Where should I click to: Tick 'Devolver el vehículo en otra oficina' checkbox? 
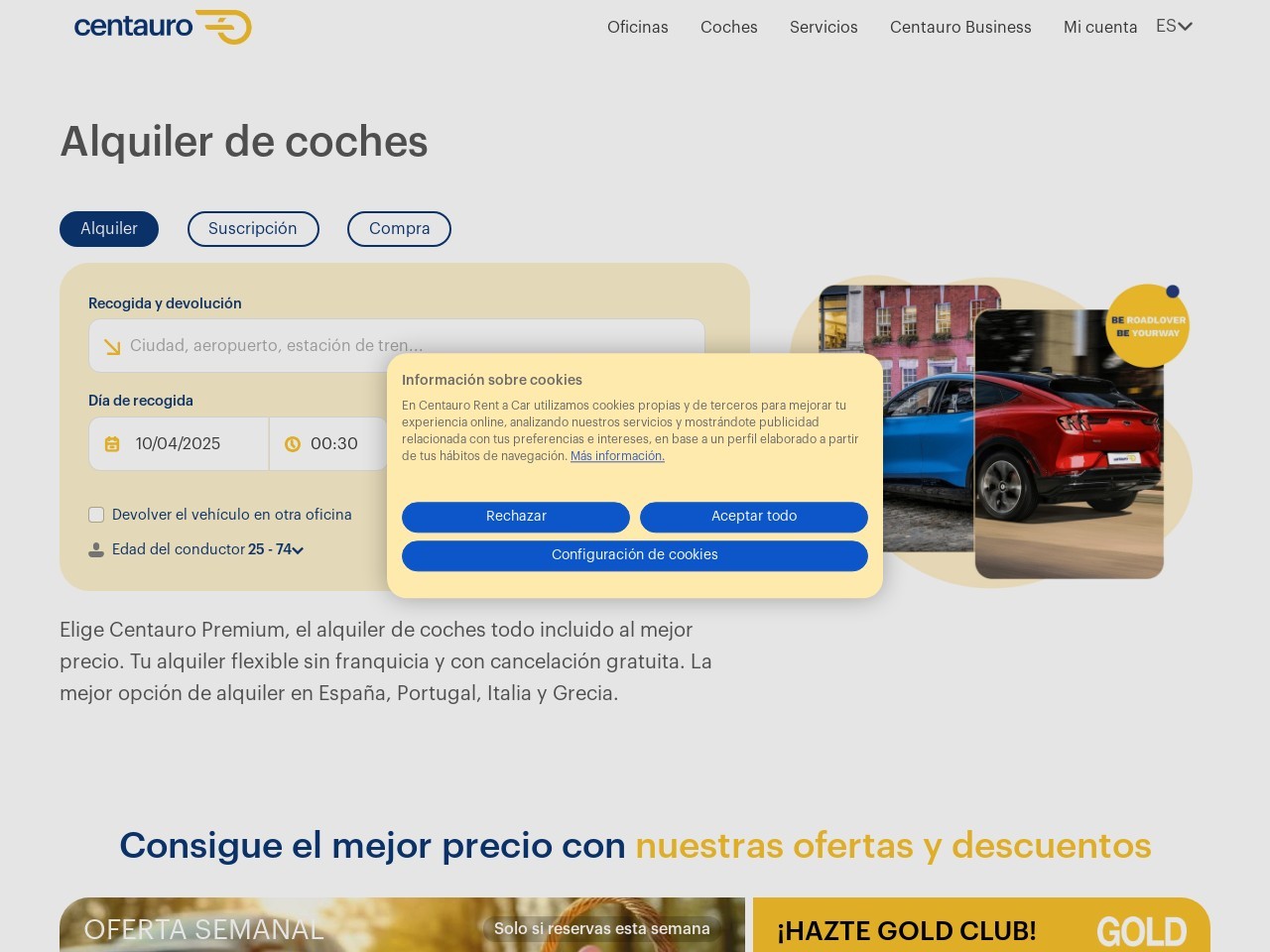[x=96, y=515]
